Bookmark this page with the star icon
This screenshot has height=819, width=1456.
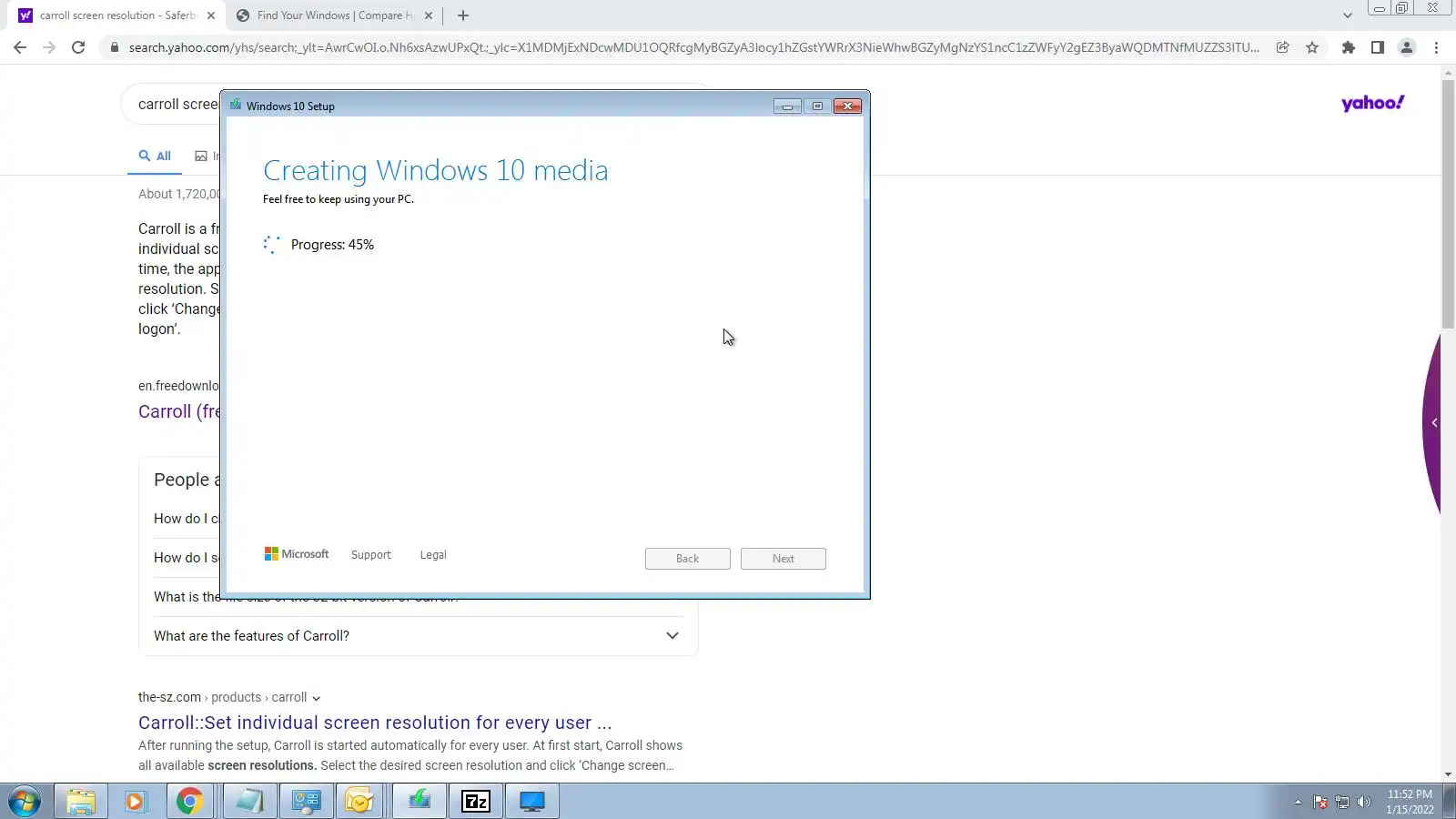click(x=1312, y=47)
